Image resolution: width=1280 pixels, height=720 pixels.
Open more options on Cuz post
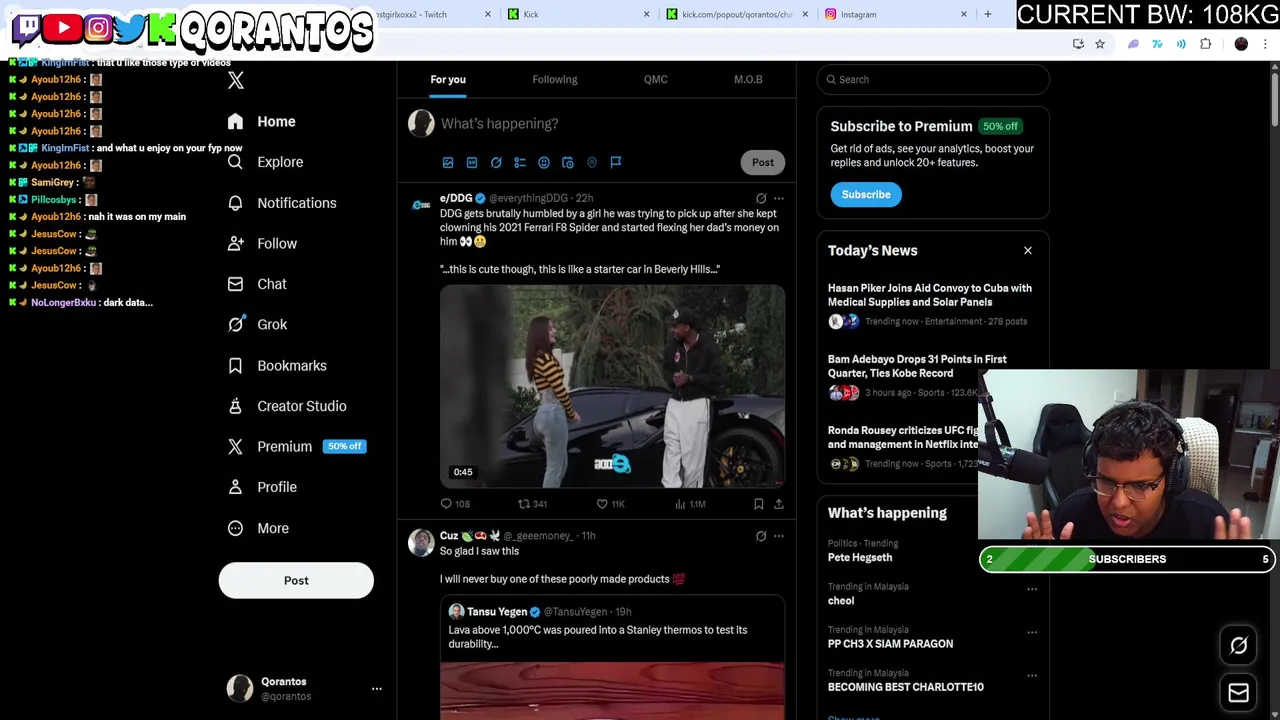coord(779,536)
